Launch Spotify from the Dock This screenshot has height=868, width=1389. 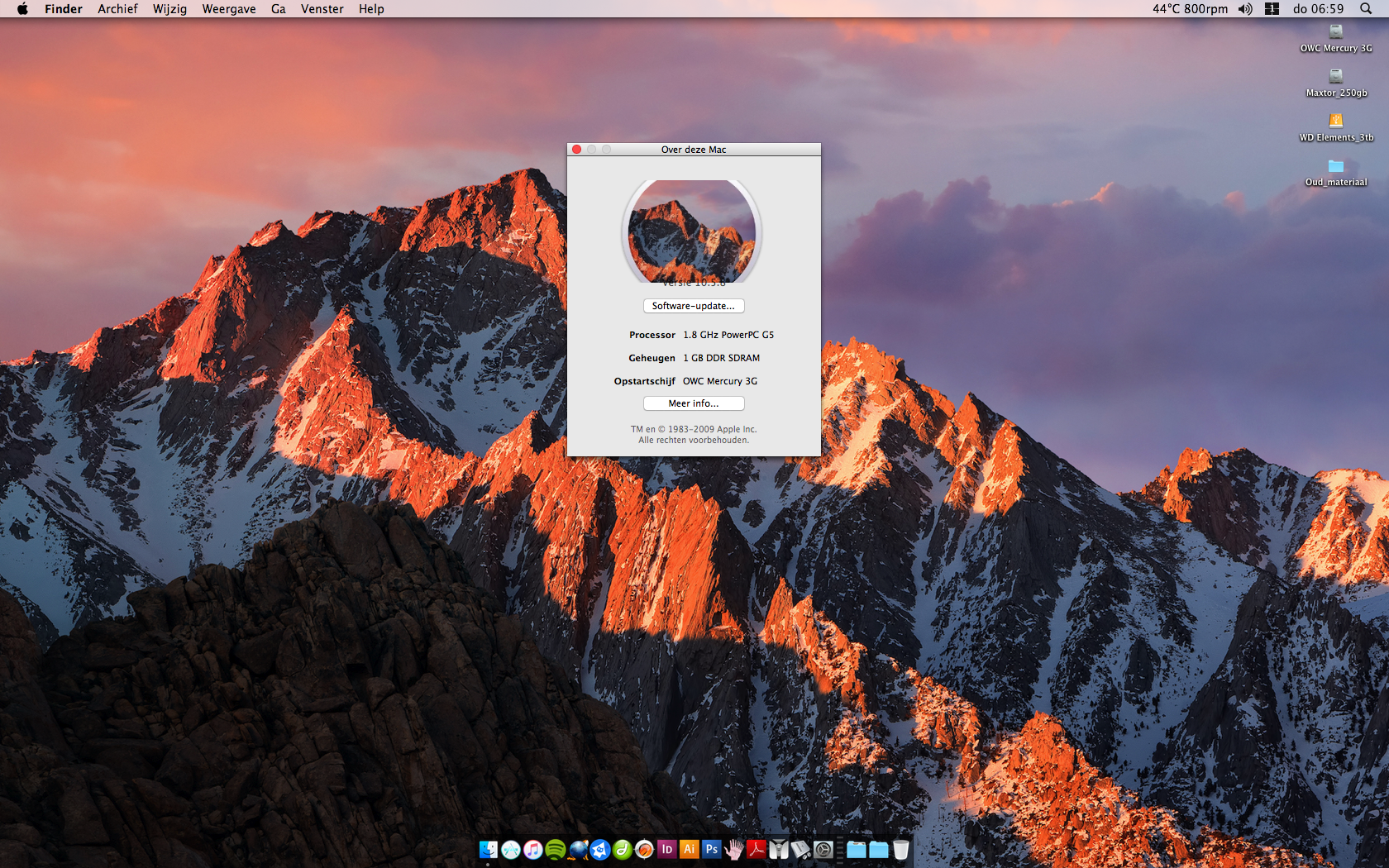point(556,849)
